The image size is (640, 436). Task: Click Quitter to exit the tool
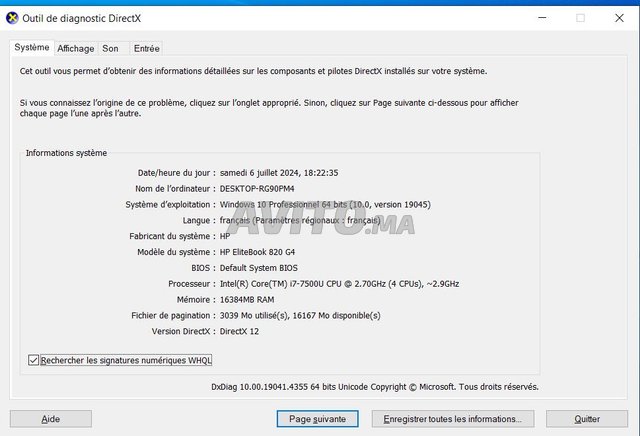(587, 419)
